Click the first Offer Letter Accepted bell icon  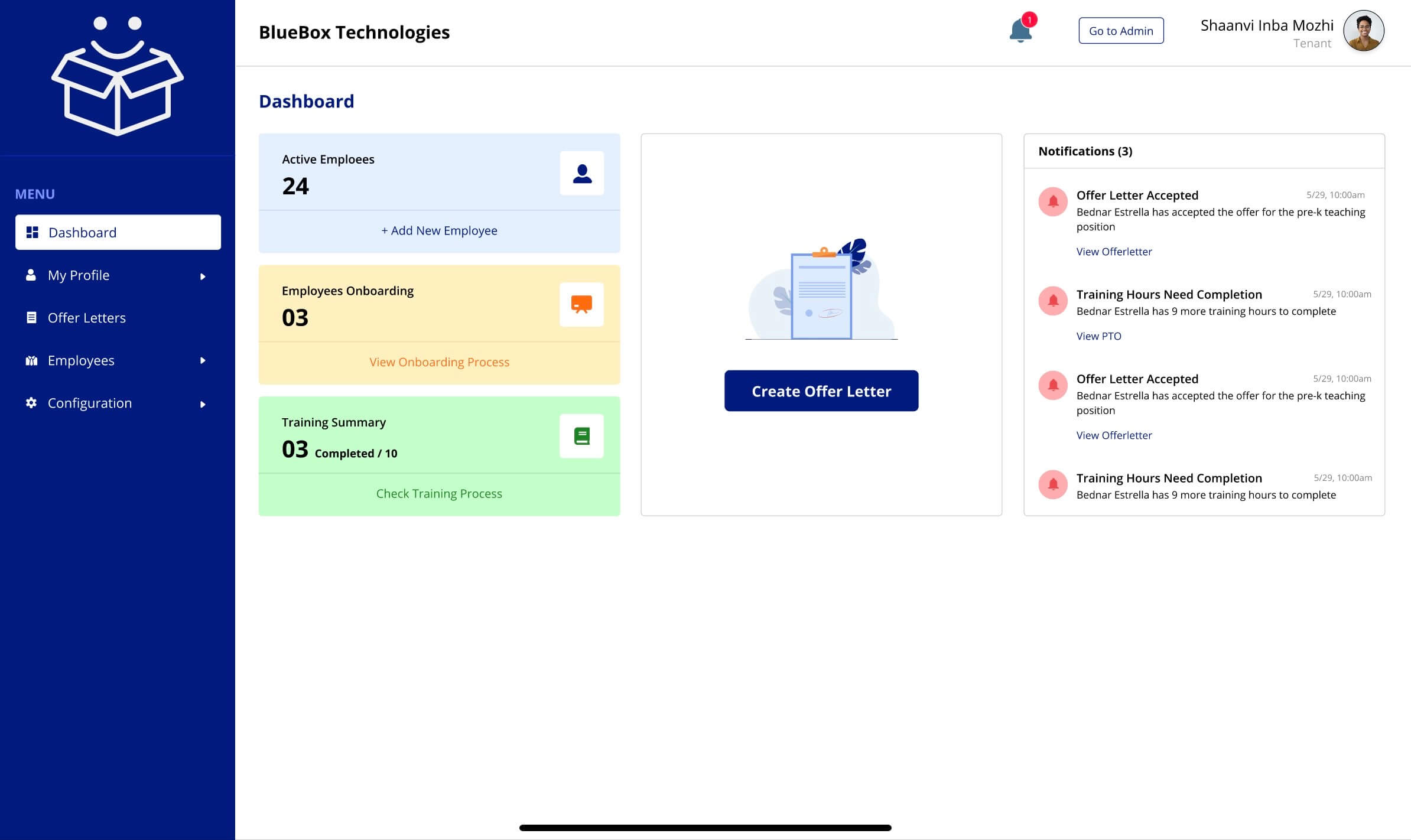(1052, 202)
